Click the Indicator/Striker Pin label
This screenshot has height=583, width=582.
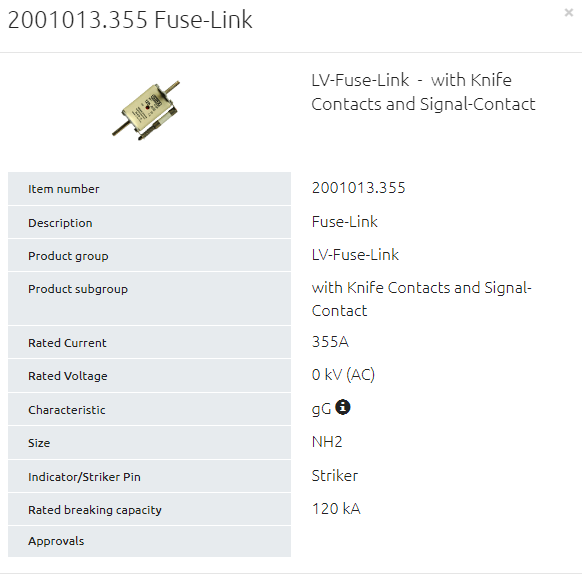pos(84,477)
